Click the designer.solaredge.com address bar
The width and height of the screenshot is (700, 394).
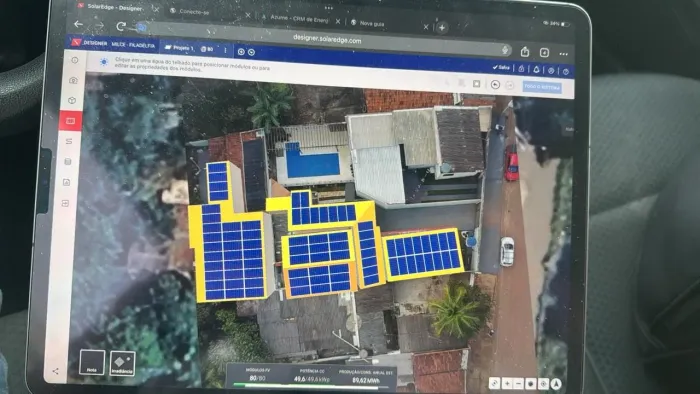click(x=327, y=40)
